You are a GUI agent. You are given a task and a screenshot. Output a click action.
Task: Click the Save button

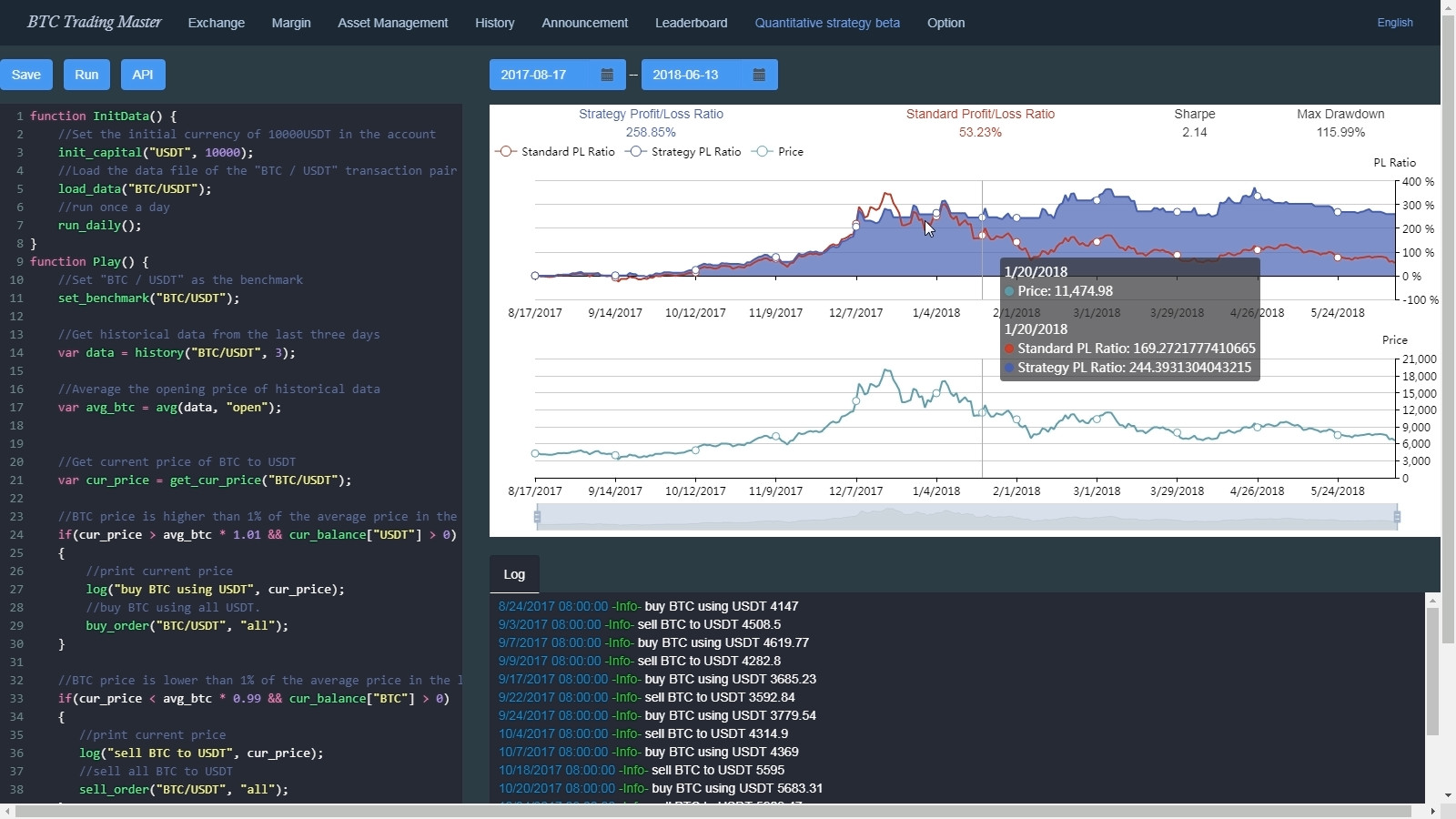pos(26,75)
